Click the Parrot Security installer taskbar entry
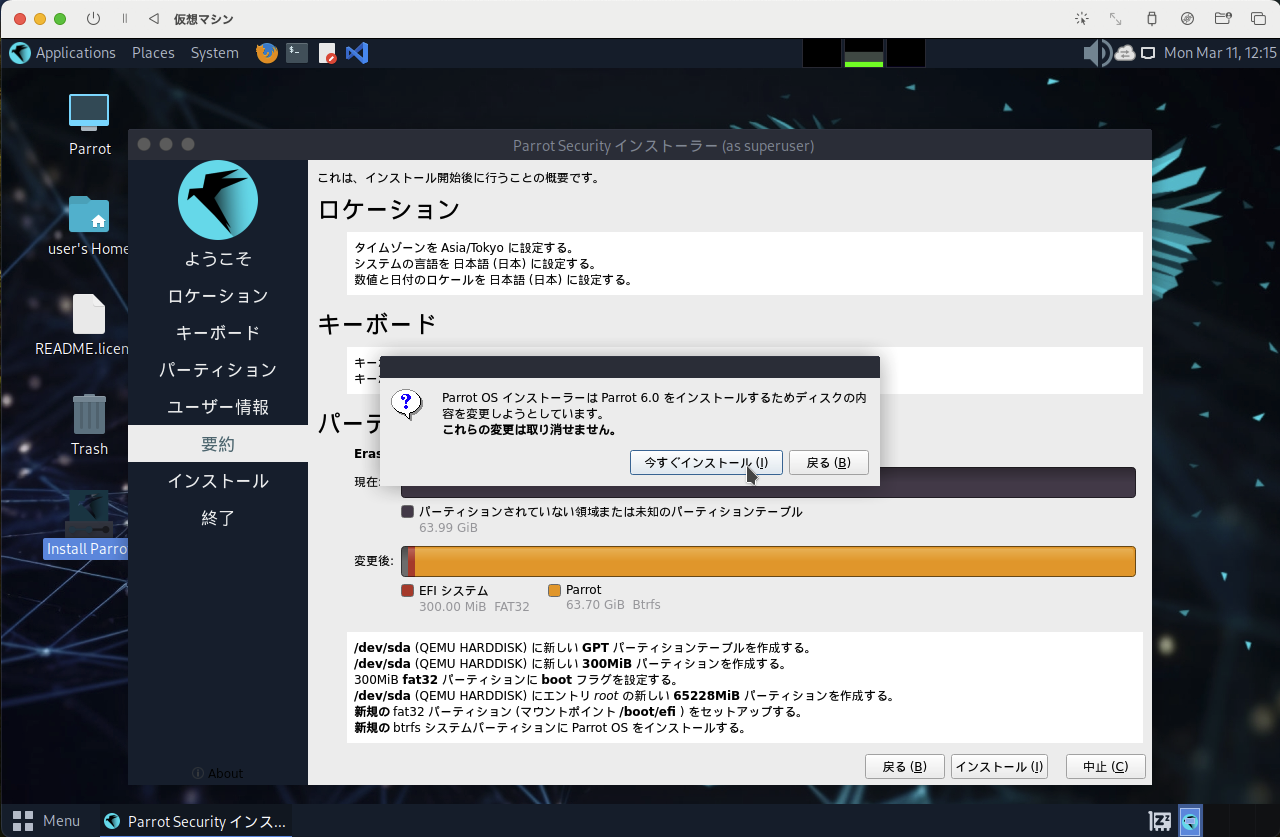1280x837 pixels. (196, 821)
